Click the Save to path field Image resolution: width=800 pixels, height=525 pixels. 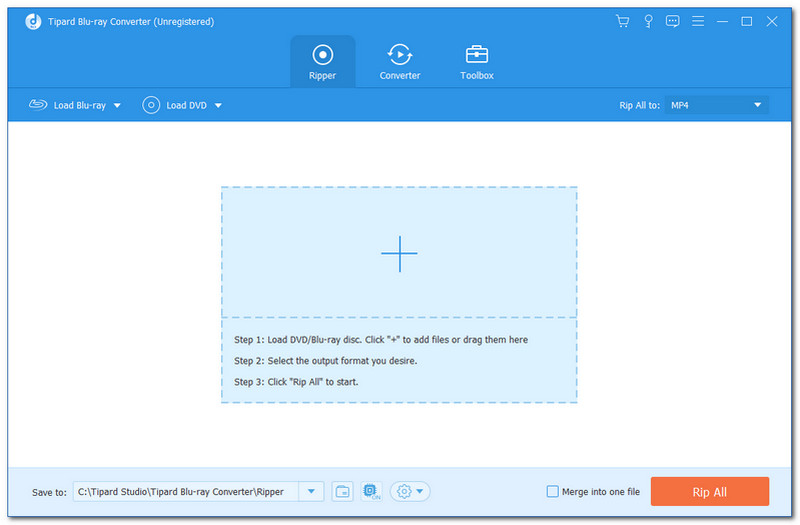(x=187, y=491)
